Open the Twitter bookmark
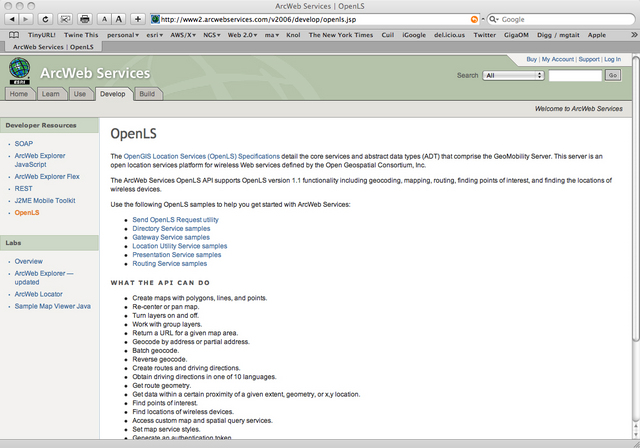 click(484, 35)
